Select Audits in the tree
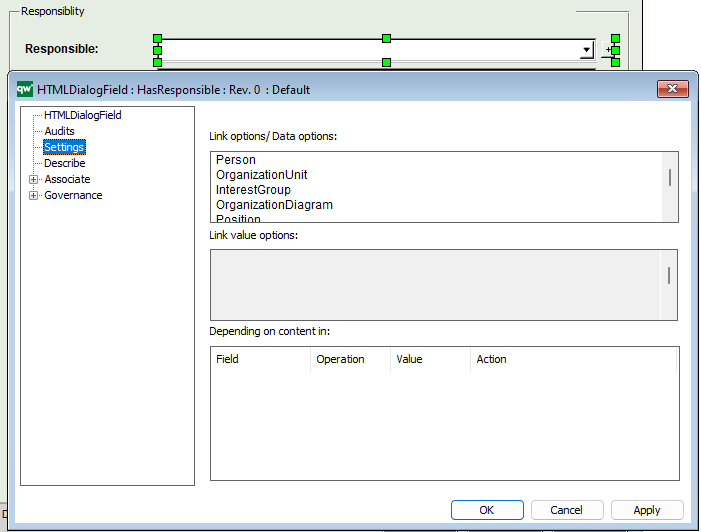This screenshot has width=701, height=532. click(59, 132)
